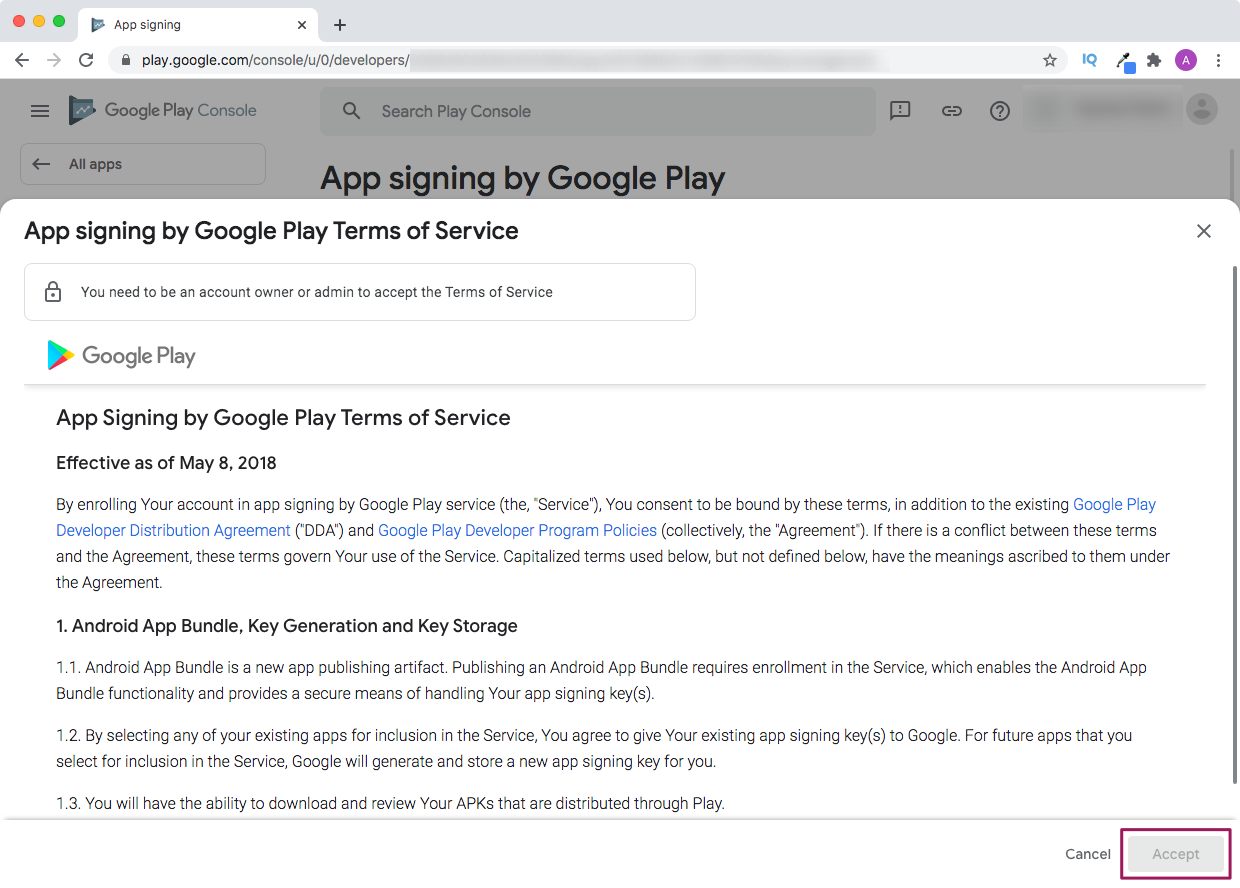Viewport: 1240px width, 888px height.
Task: Open Google Play Developer Program Policies link
Action: click(517, 530)
